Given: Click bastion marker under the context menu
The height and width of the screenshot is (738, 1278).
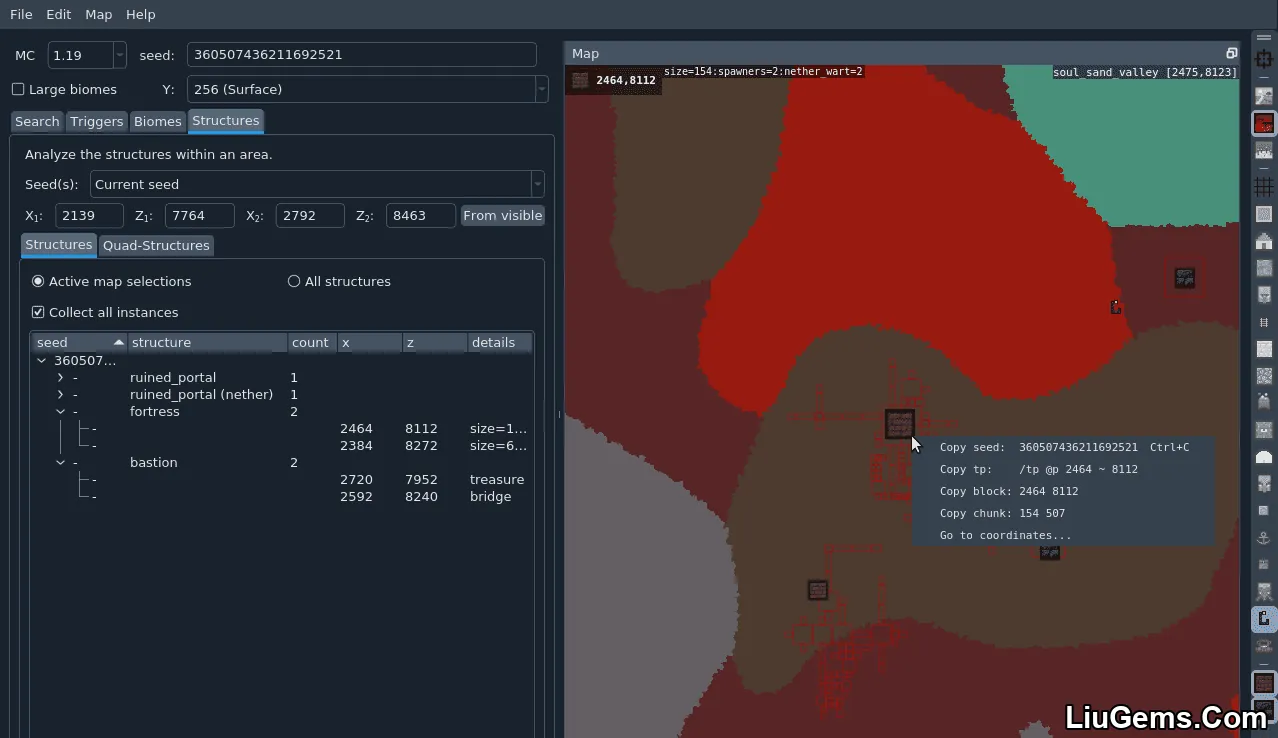Looking at the screenshot, I should (x=1049, y=552).
